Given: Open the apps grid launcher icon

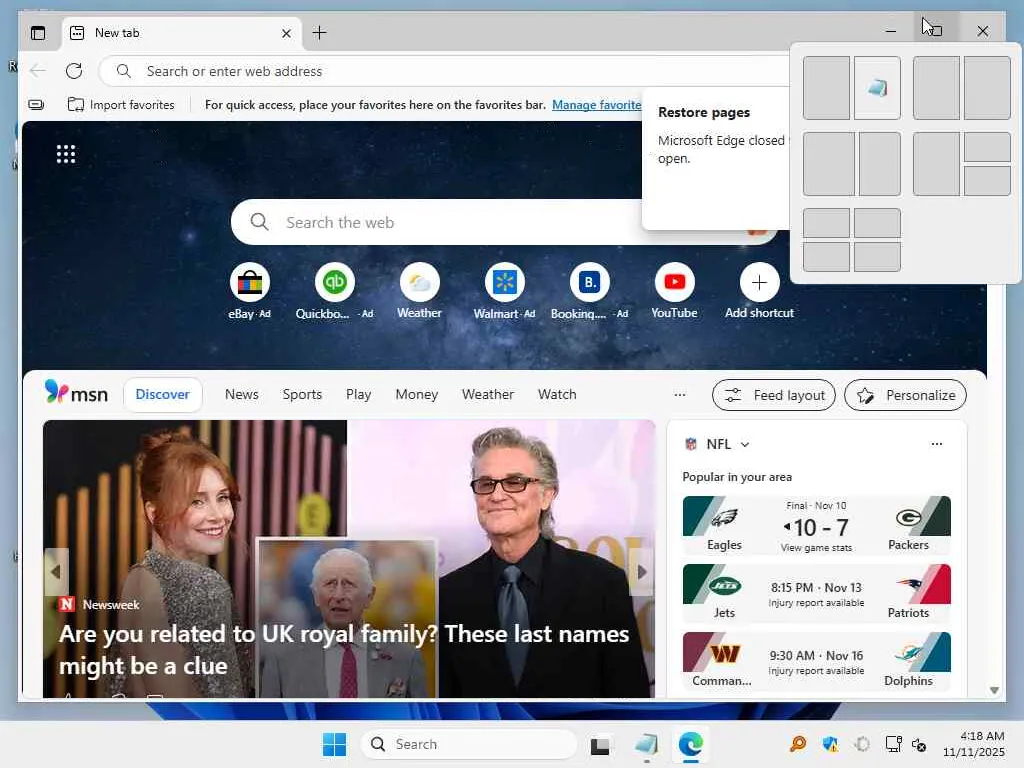Looking at the screenshot, I should pos(65,154).
